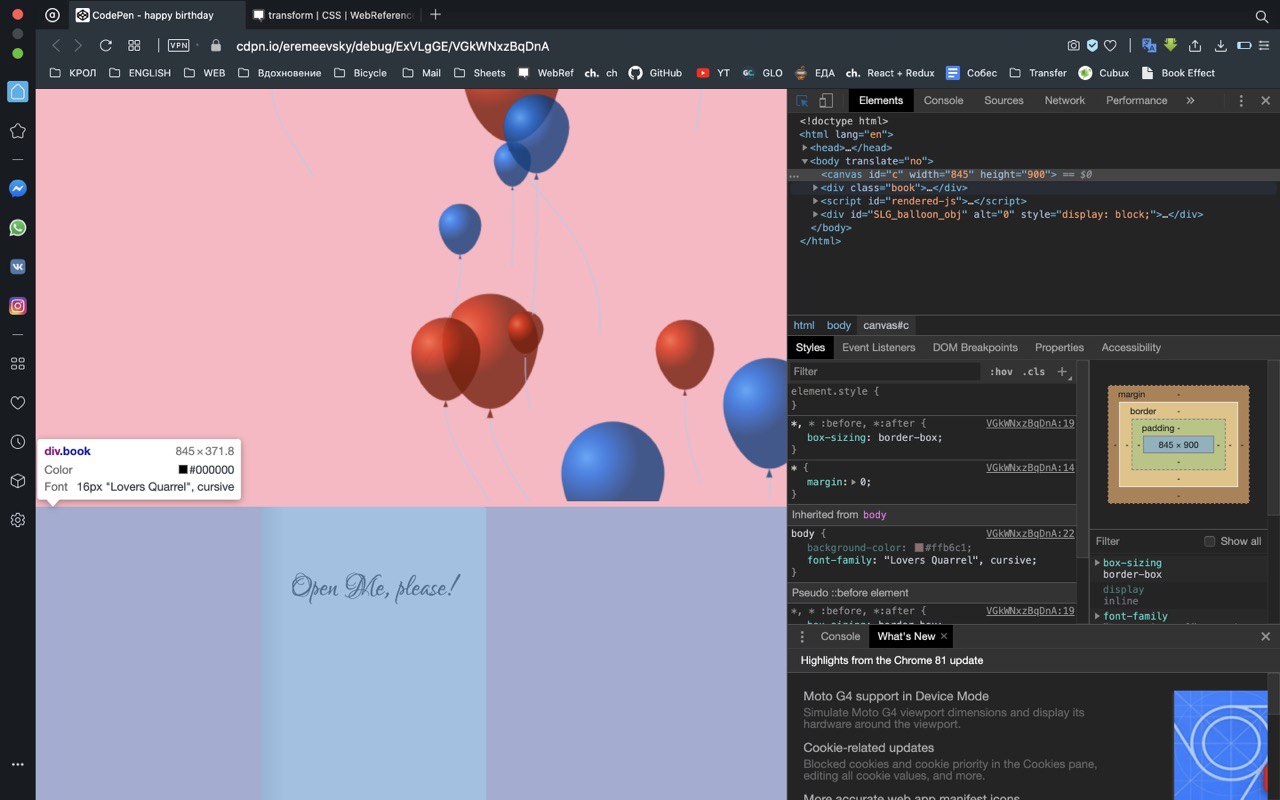
Task: Switch to the Sources tab
Action: coord(1004,101)
